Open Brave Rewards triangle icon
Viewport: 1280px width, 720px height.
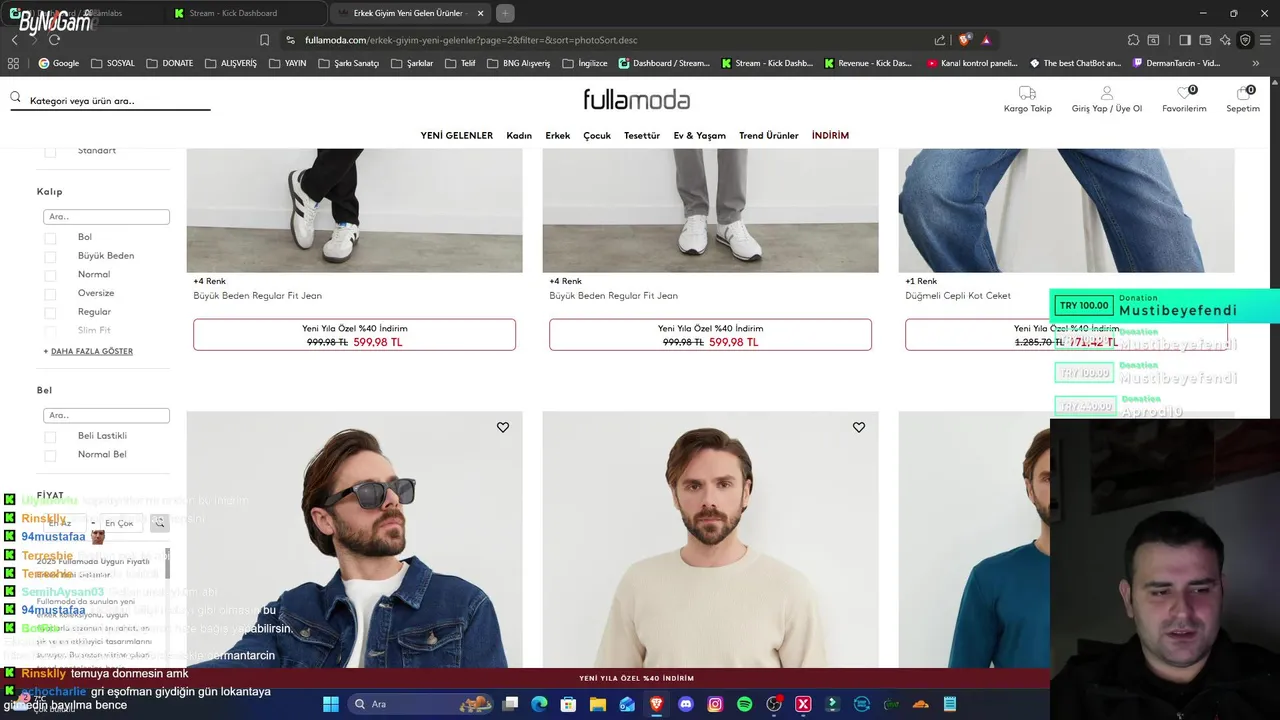(x=986, y=40)
